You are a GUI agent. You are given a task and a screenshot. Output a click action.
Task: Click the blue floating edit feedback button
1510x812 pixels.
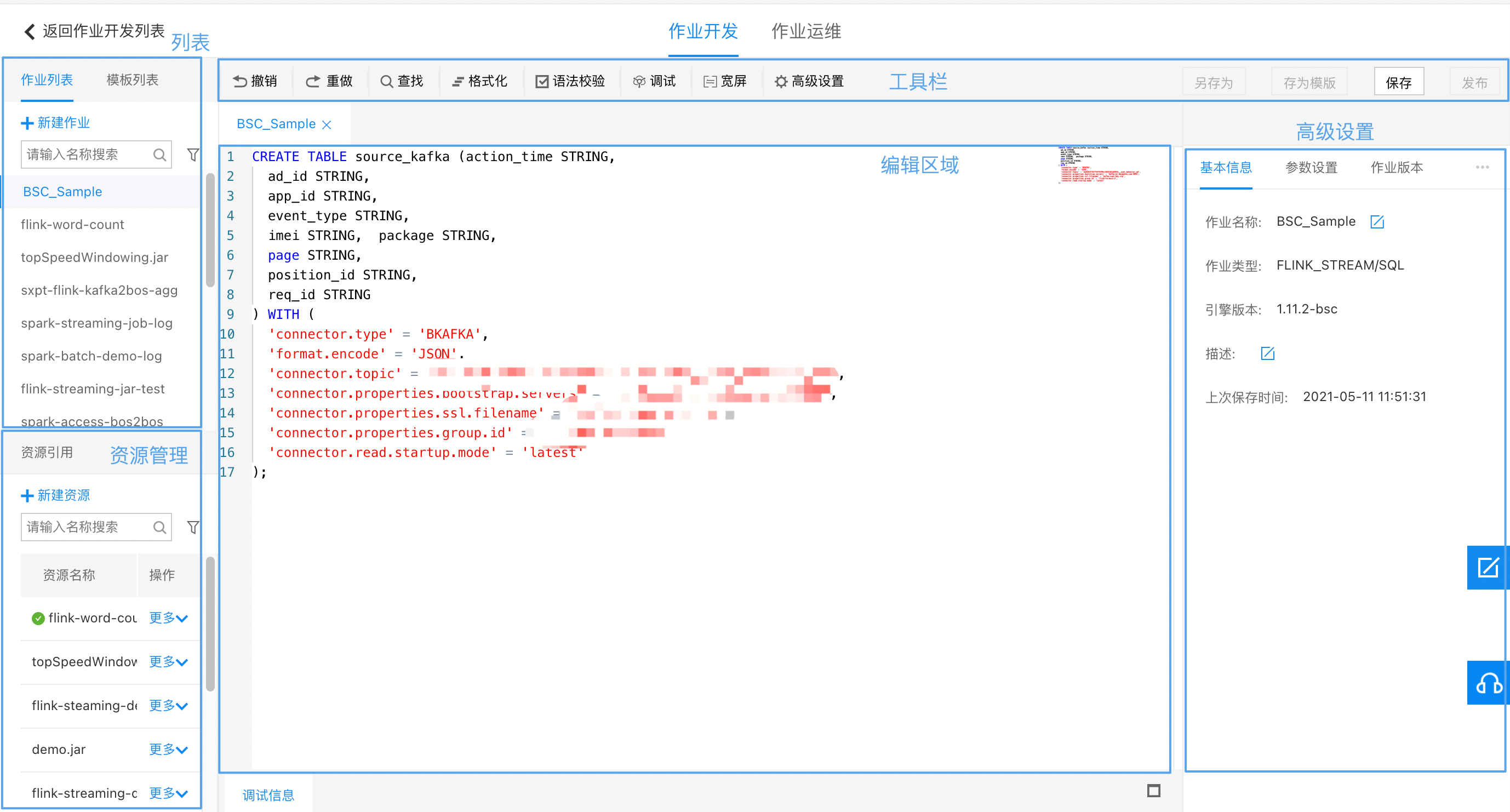click(x=1488, y=568)
